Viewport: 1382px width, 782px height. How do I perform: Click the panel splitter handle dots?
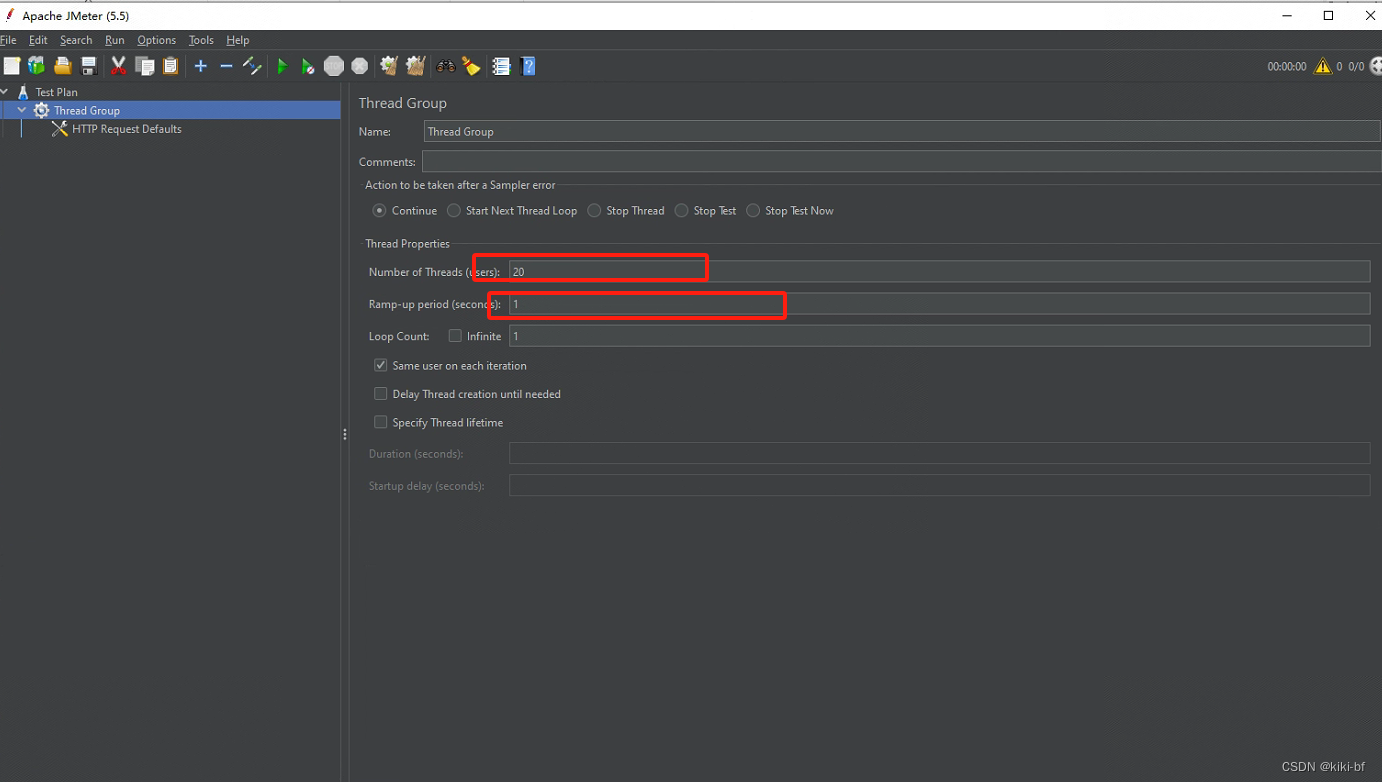(345, 434)
